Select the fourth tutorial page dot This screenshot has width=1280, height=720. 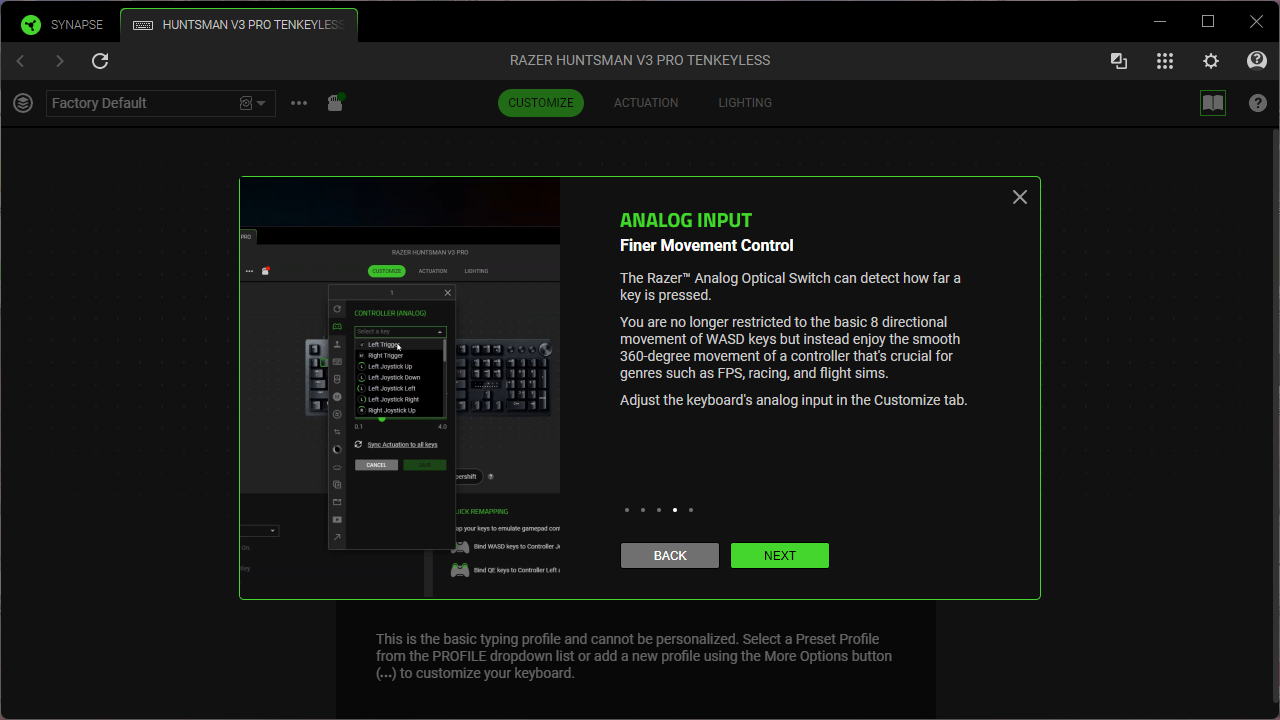pyautogui.click(x=675, y=510)
